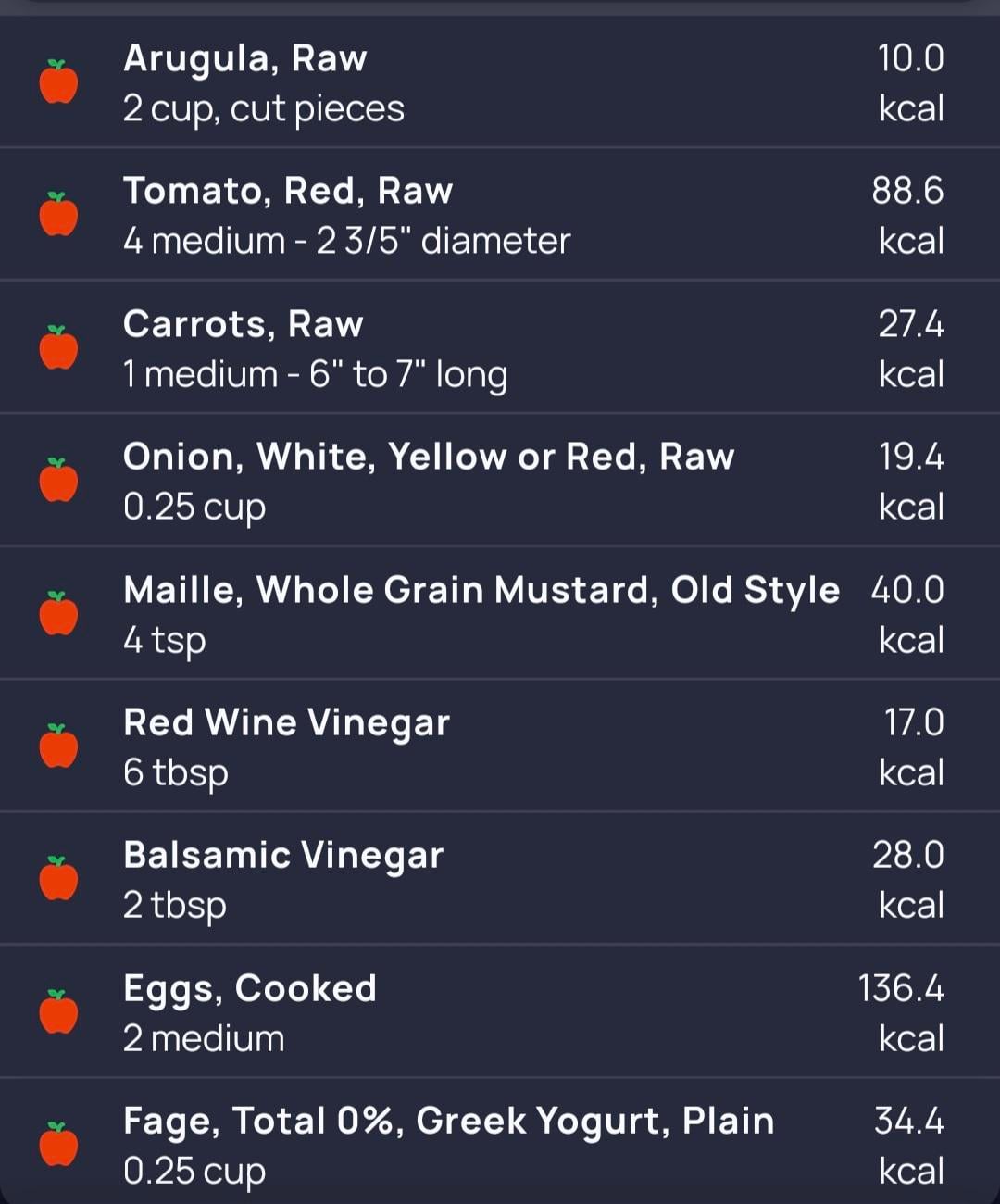
Task: Tap the apple icon beside Eggs, Cooked
Action: point(58,1011)
